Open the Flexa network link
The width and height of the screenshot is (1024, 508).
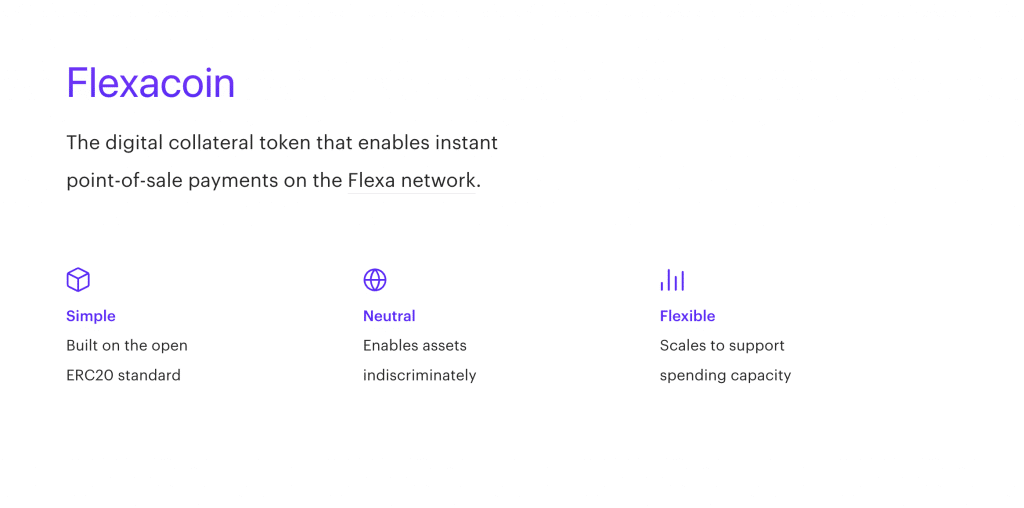[412, 181]
